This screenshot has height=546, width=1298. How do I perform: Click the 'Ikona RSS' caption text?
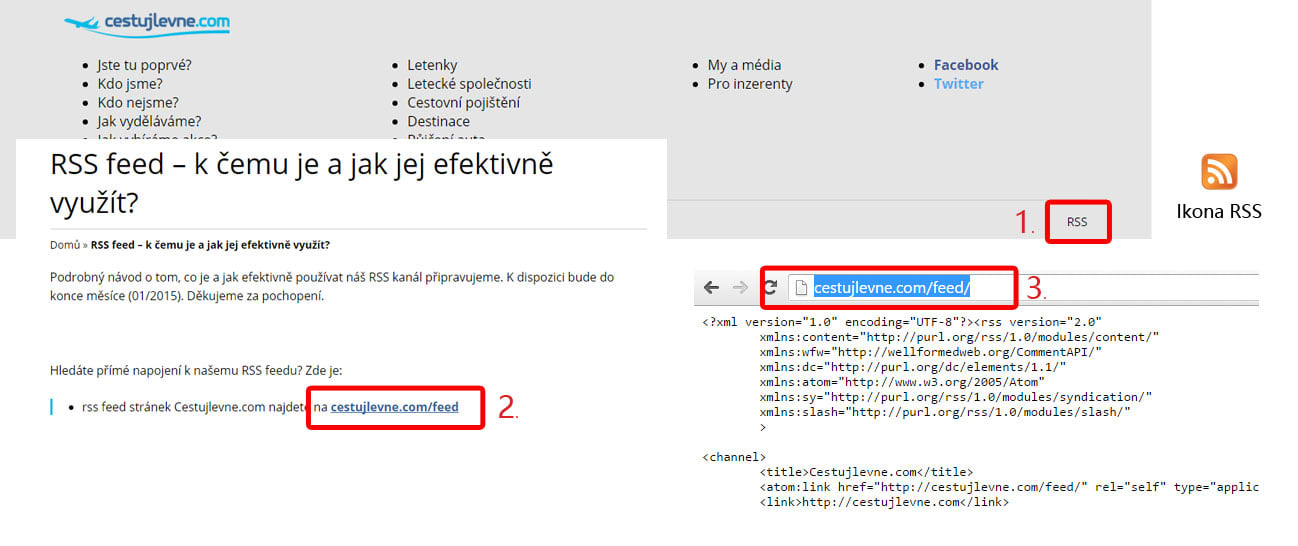pyautogui.click(x=1219, y=211)
